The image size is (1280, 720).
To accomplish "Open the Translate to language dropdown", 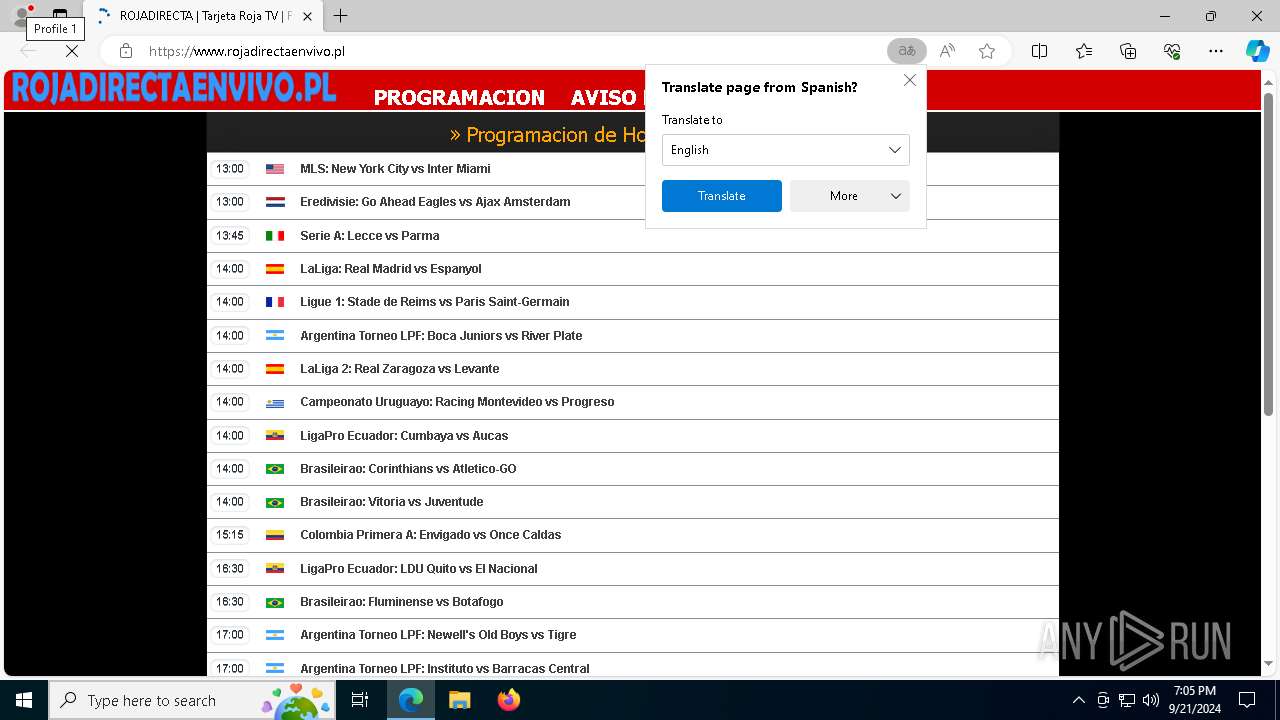I will pyautogui.click(x=785, y=150).
